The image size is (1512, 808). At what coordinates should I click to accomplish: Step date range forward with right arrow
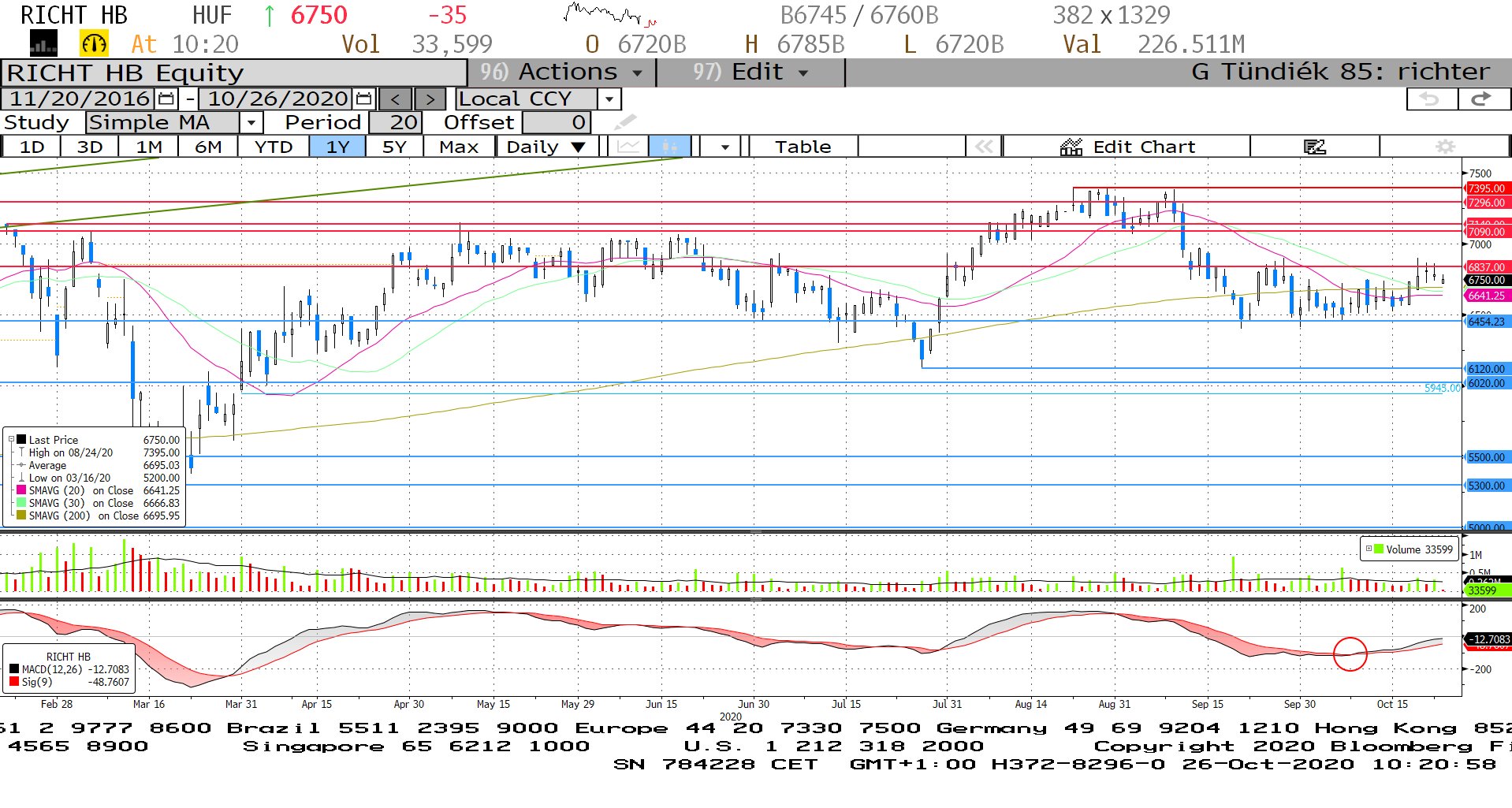coord(430,99)
